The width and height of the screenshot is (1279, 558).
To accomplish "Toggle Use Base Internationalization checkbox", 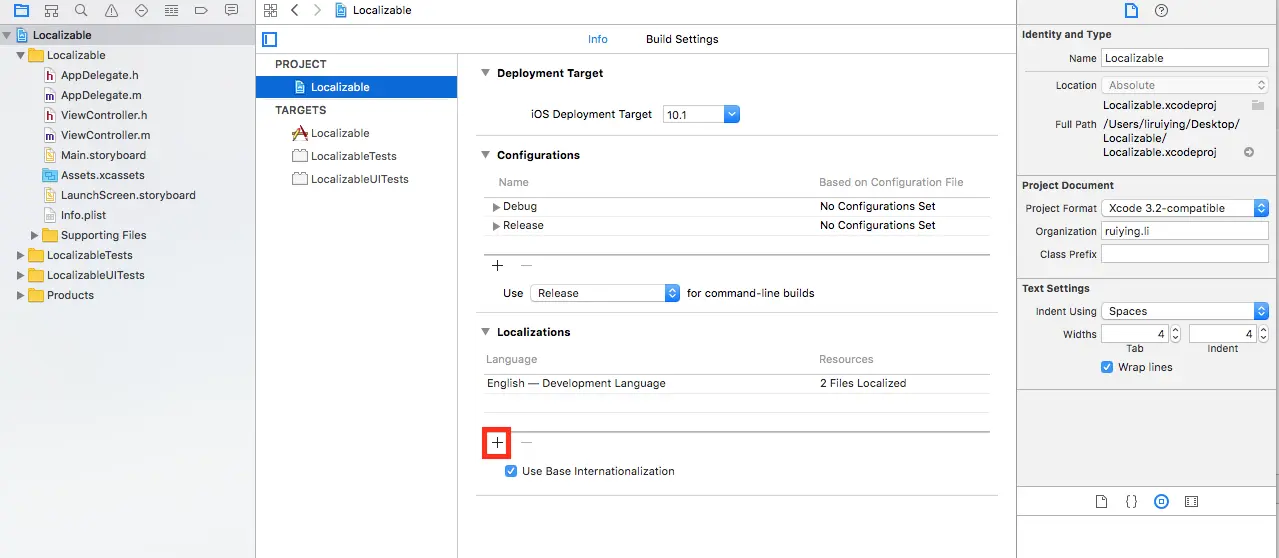I will tap(511, 471).
